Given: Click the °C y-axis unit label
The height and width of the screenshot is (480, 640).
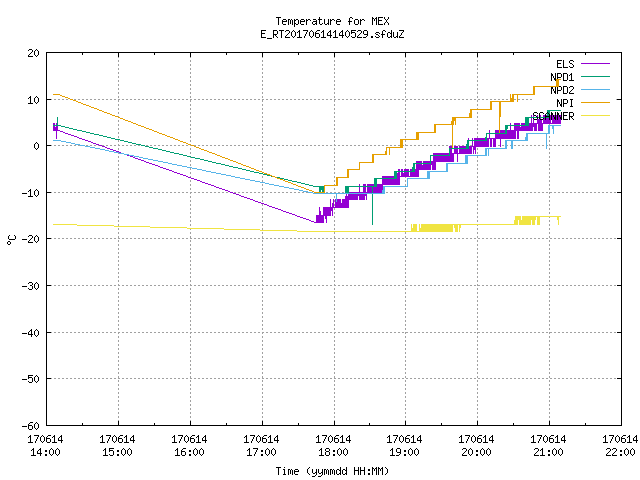Looking at the screenshot, I should (x=11, y=240).
